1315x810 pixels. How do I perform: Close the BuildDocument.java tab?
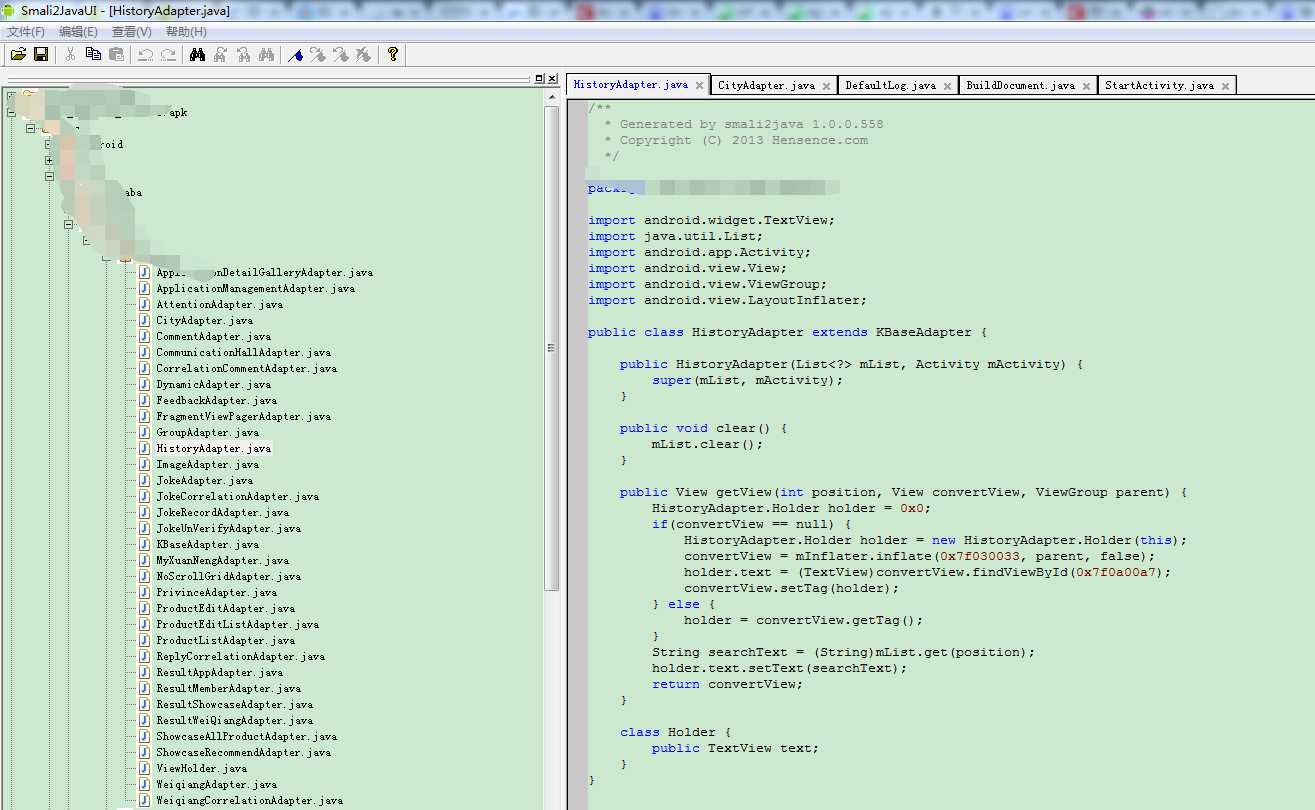1086,86
